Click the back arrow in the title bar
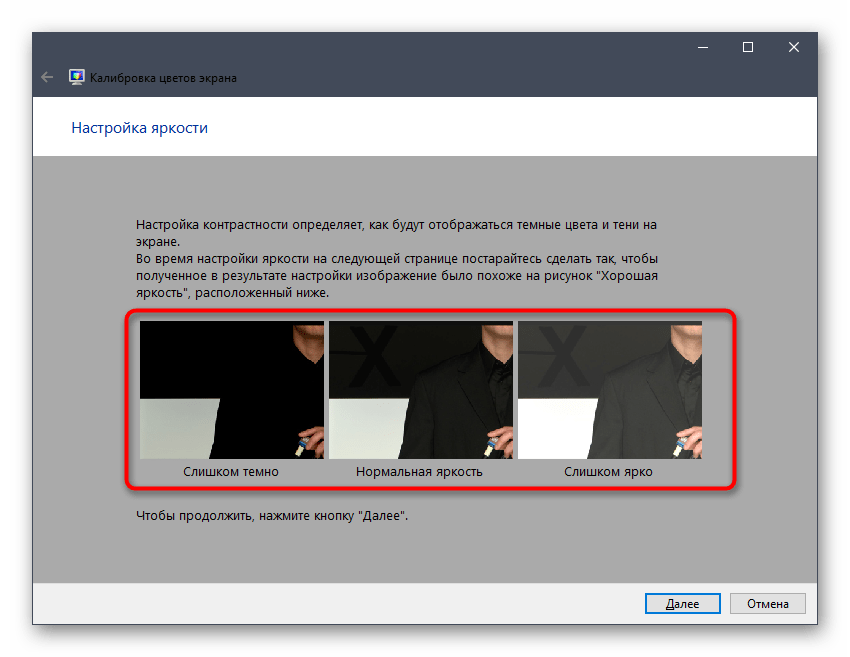This screenshot has height=657, width=850. tap(47, 77)
